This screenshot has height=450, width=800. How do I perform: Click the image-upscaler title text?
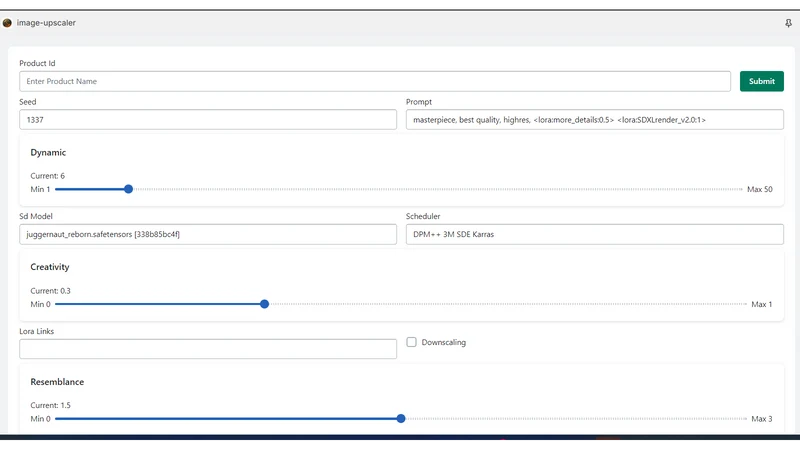(46, 23)
